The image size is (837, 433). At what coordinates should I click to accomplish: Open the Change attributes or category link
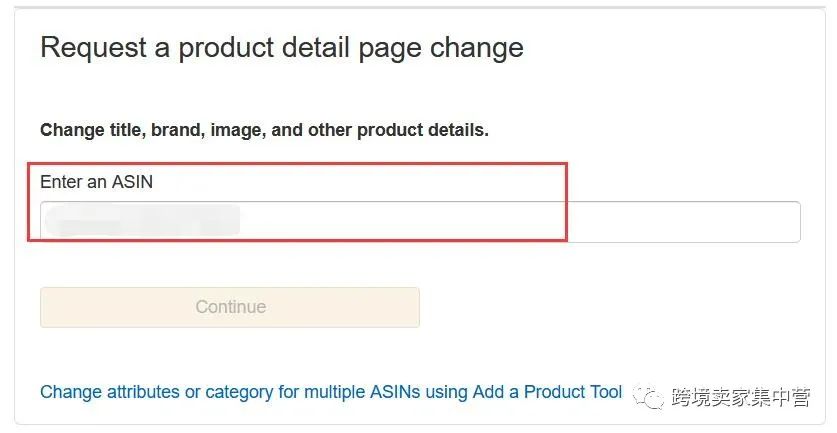[x=331, y=392]
